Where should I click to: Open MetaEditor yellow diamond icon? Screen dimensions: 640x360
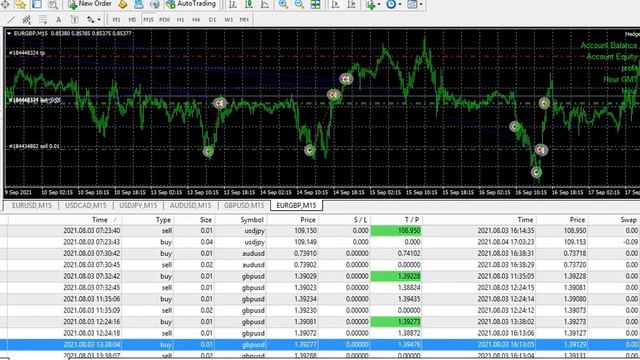coord(123,4)
